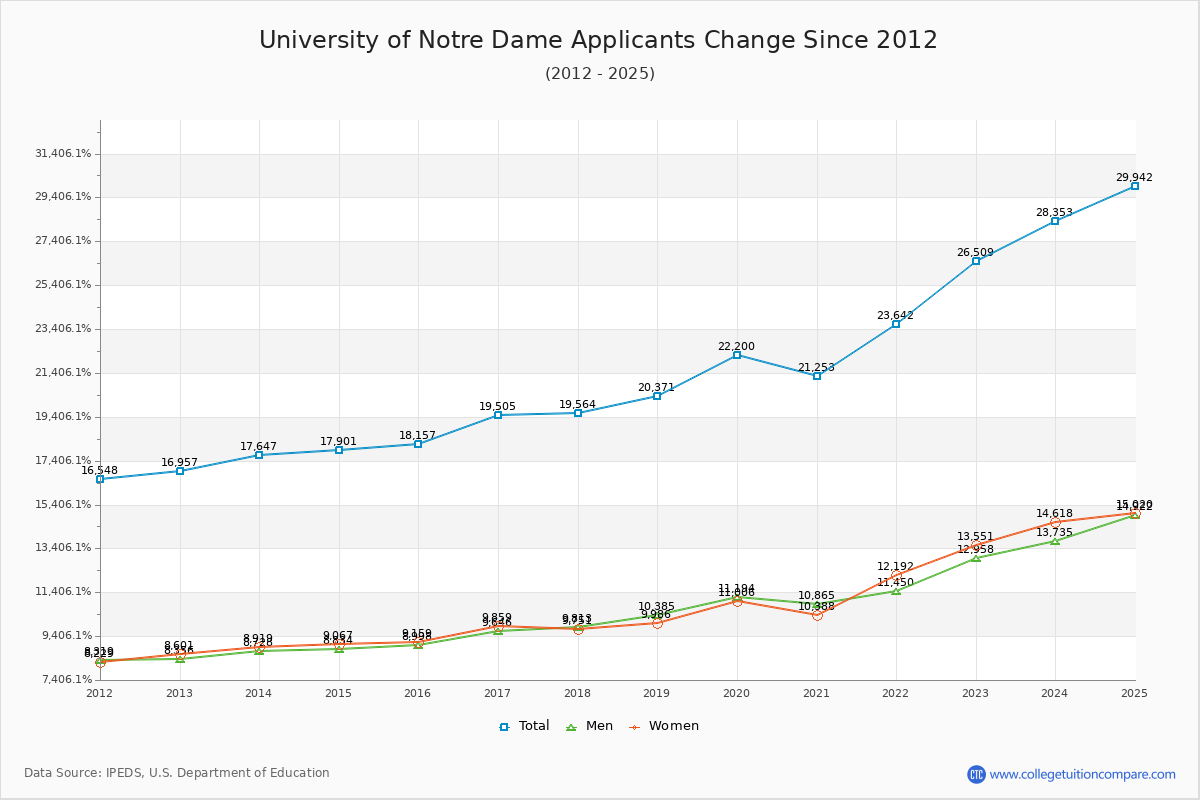Click the 2012 label on the x-axis

97,691
